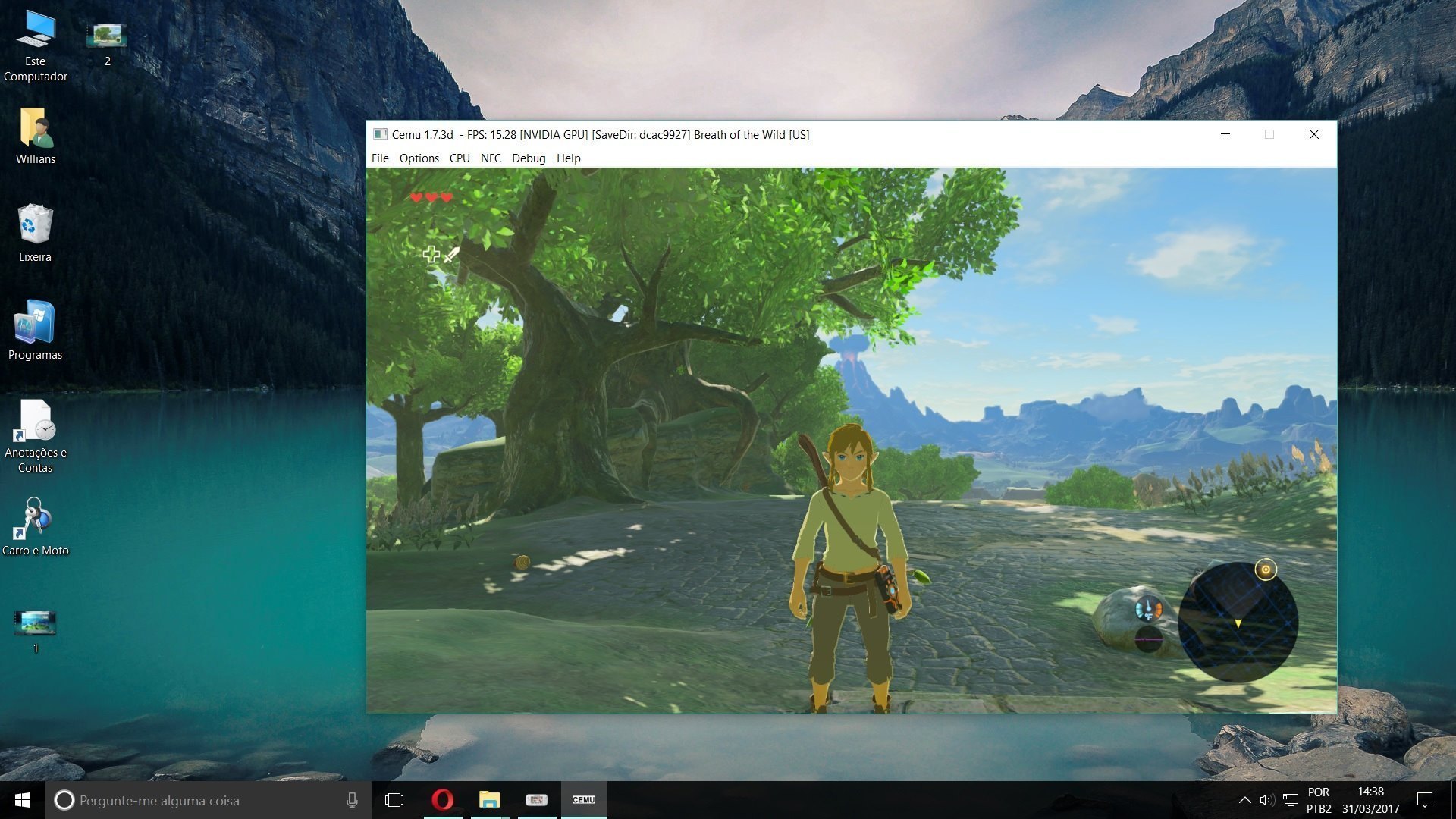The image size is (1456, 819).
Task: Open the File menu in Cemu
Action: pyautogui.click(x=380, y=158)
